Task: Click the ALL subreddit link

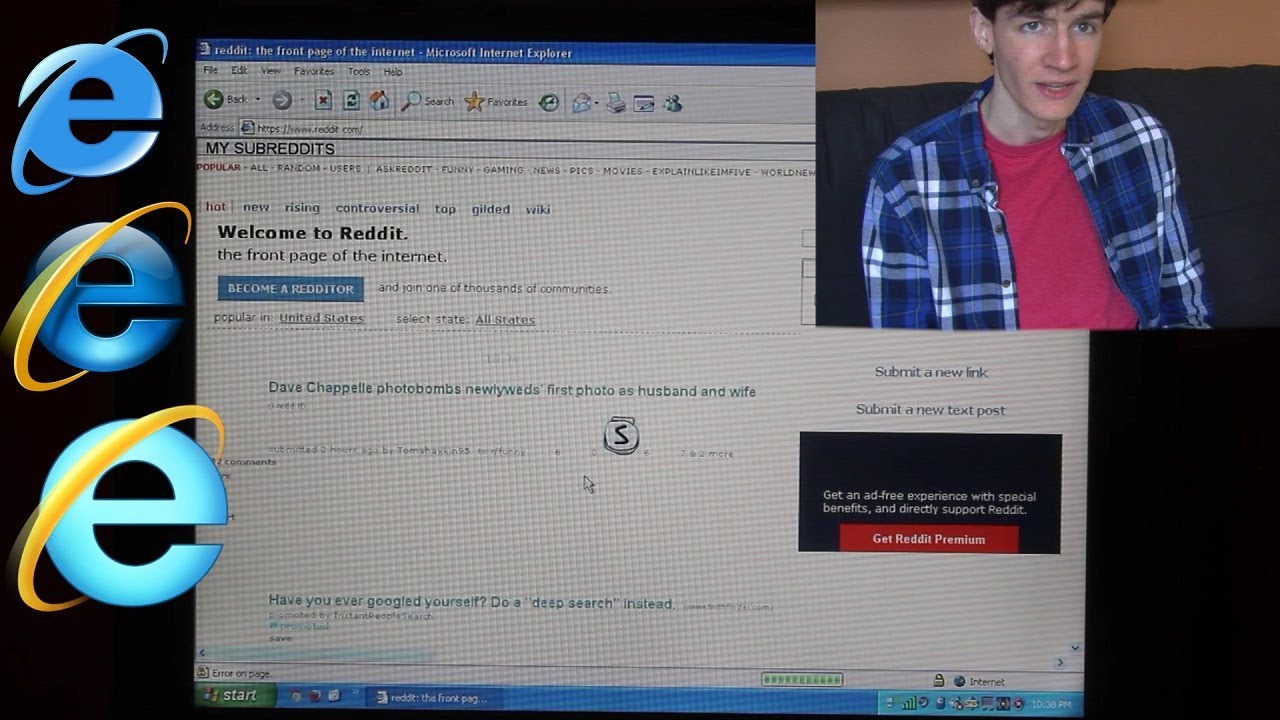Action: [259, 168]
